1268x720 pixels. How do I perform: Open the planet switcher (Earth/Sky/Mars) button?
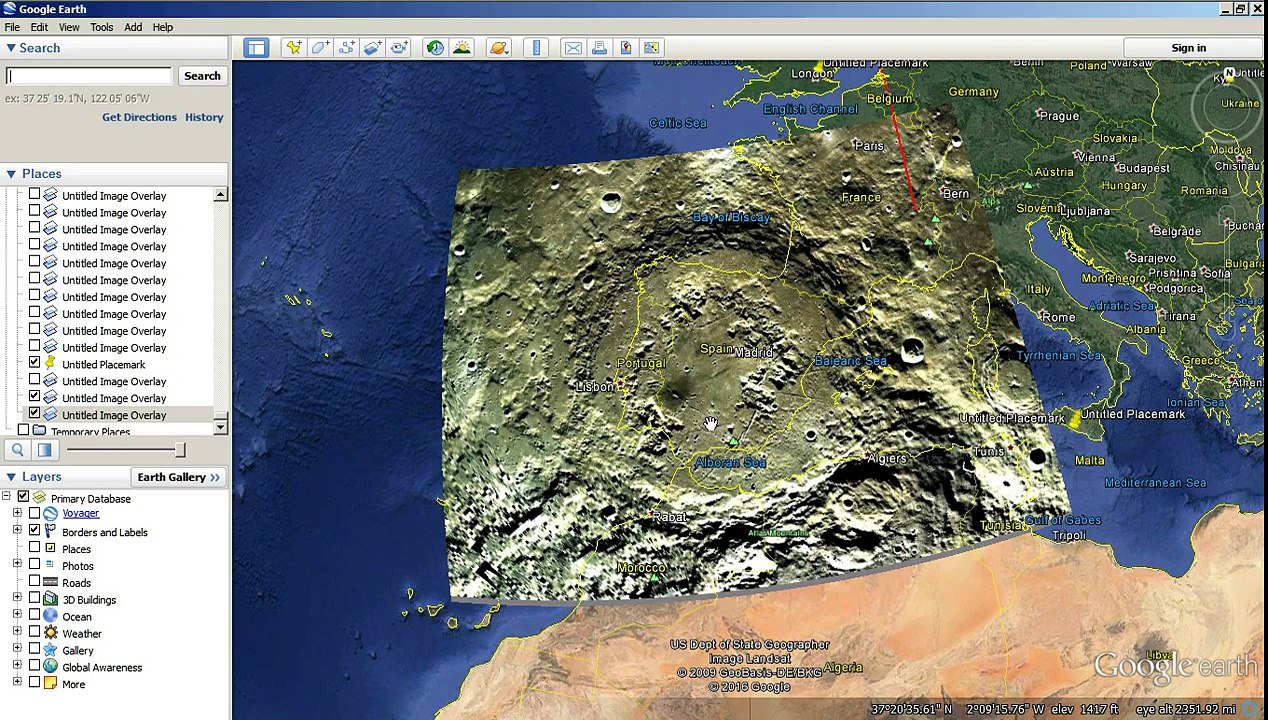click(499, 48)
